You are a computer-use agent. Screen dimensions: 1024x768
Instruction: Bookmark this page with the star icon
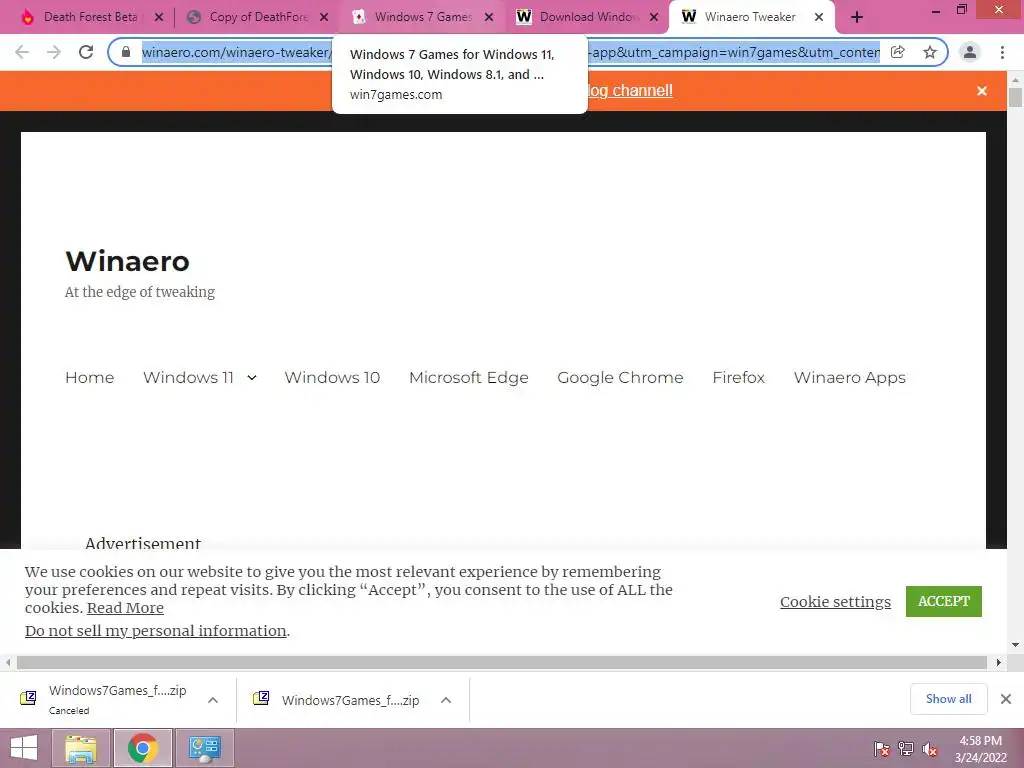(x=930, y=52)
